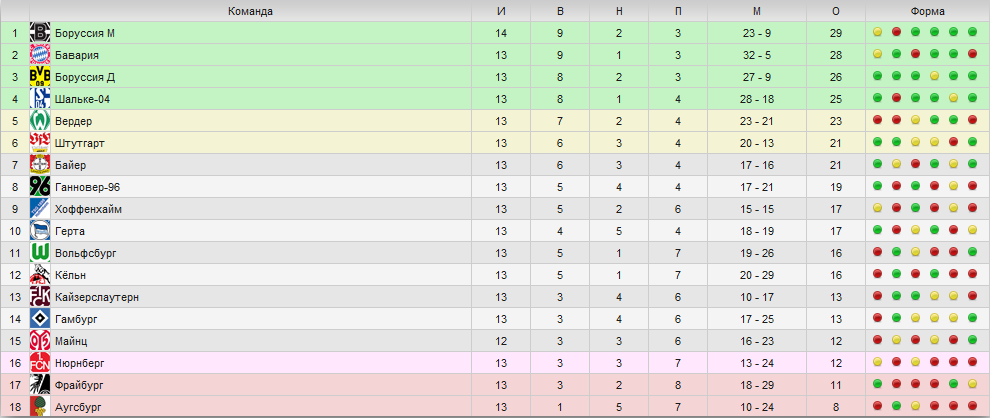Open the Штутгарт team link
990x418 pixels.
(80, 143)
